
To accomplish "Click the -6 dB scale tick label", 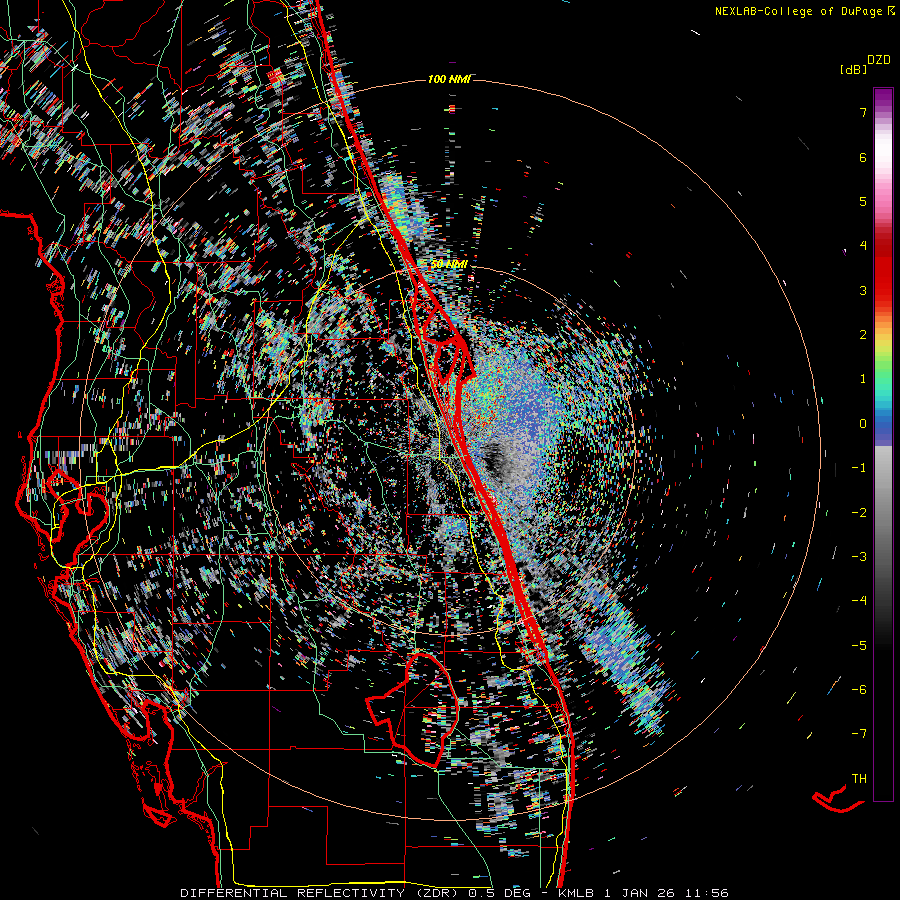I will click(x=859, y=690).
